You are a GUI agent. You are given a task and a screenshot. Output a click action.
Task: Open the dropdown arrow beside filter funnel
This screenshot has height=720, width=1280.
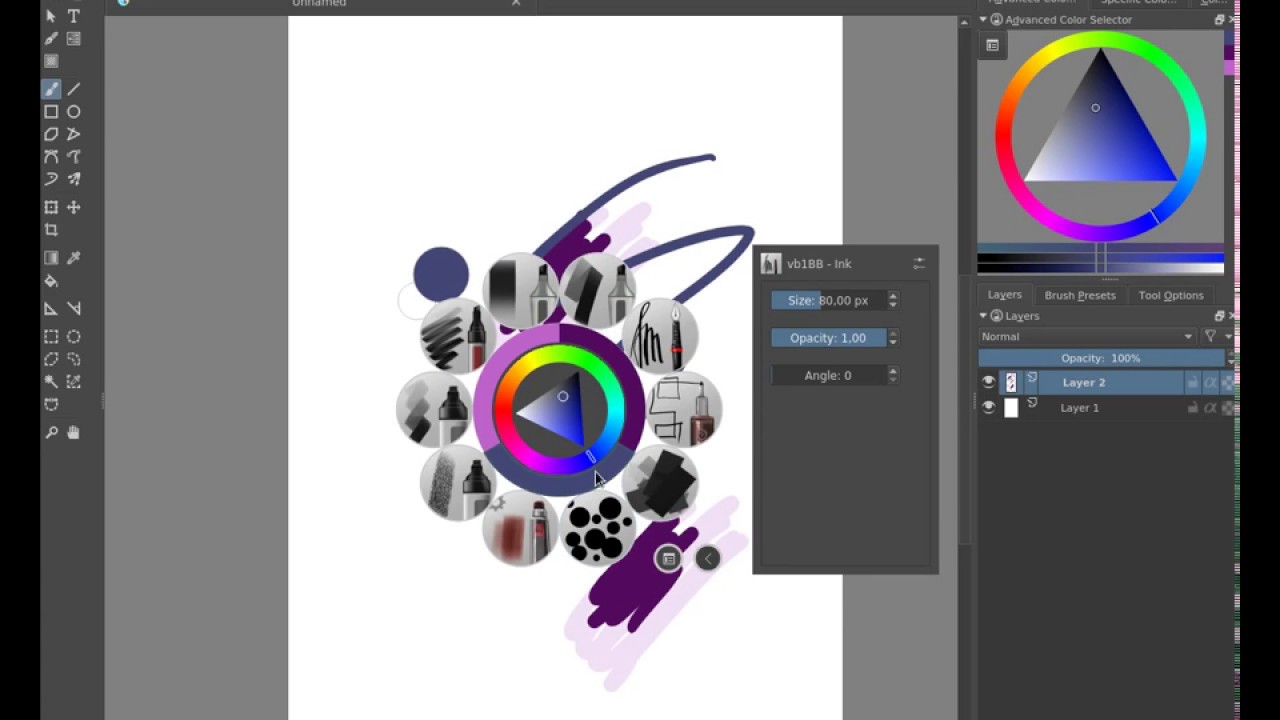[1228, 337]
